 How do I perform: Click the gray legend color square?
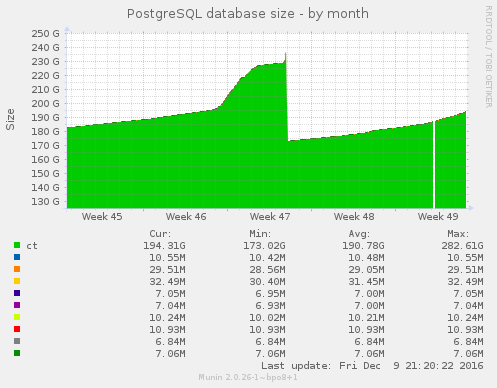point(17,341)
